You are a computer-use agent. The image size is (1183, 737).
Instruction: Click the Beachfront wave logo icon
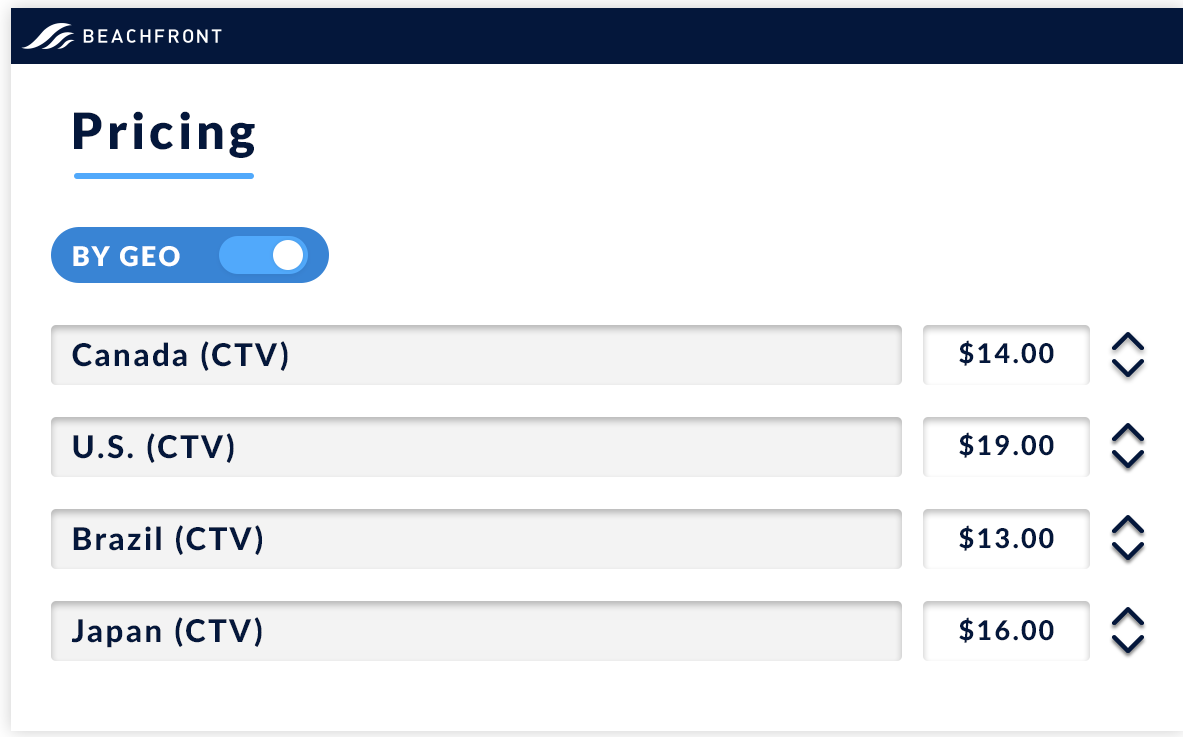coord(48,36)
